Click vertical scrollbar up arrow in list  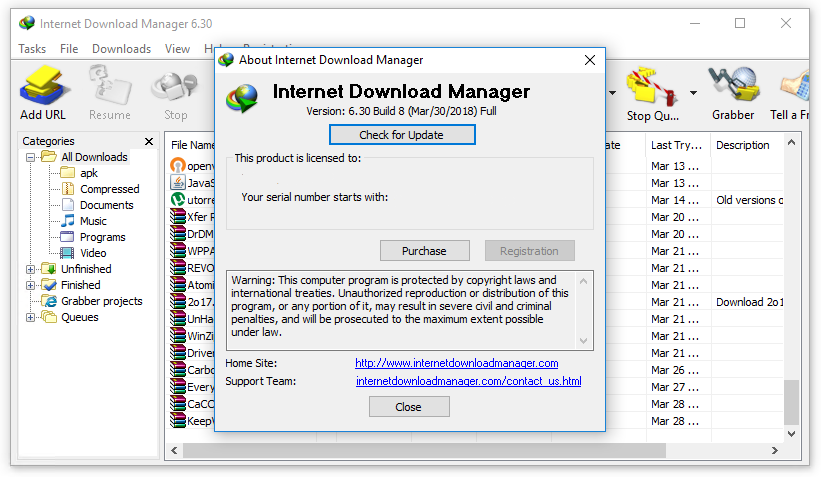(792, 142)
